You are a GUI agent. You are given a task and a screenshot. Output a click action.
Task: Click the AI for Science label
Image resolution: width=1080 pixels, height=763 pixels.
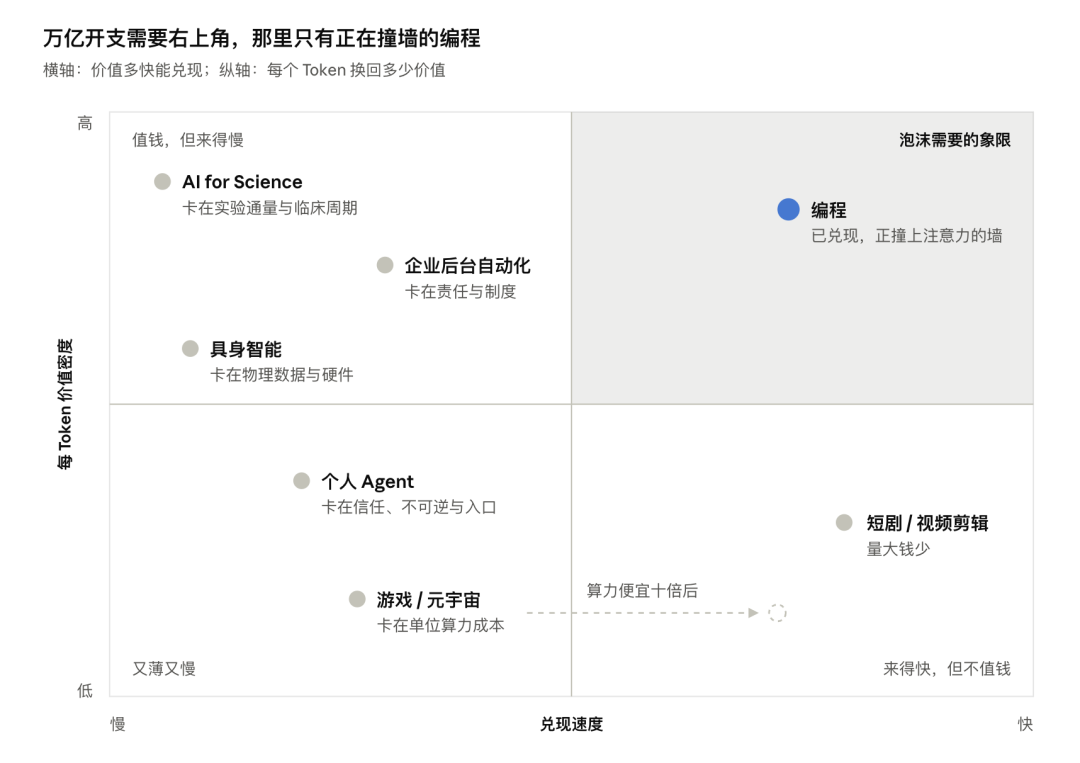242,182
